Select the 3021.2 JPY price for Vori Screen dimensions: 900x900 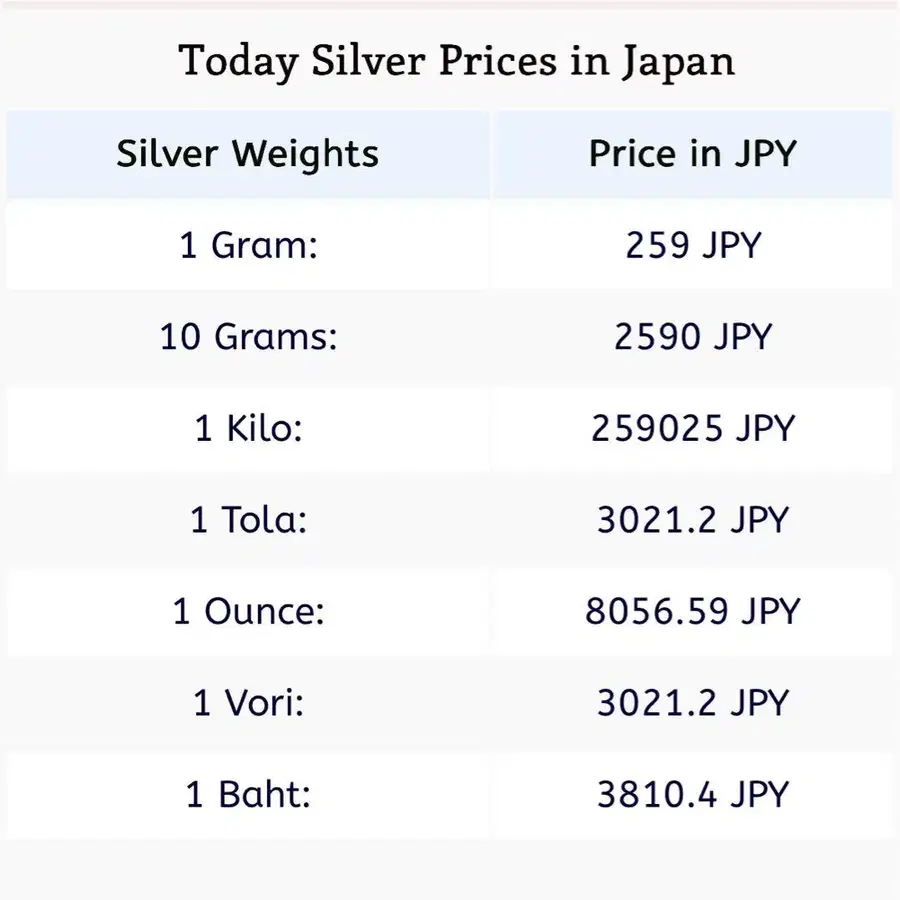tap(692, 703)
